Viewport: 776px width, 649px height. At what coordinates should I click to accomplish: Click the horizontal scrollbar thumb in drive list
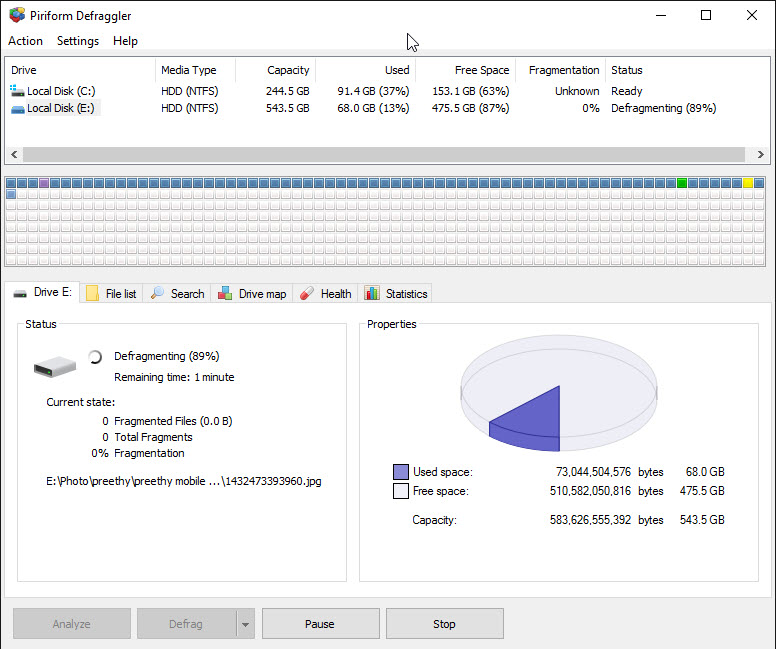384,154
